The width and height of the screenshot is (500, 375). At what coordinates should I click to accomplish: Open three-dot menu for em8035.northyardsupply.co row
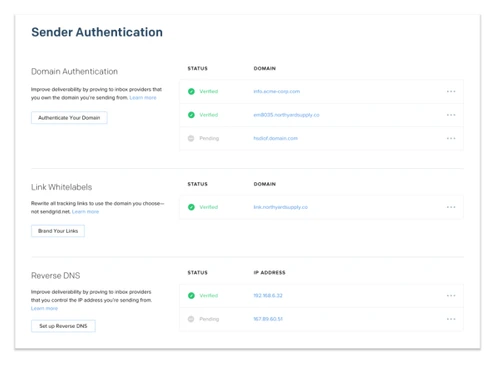point(451,115)
